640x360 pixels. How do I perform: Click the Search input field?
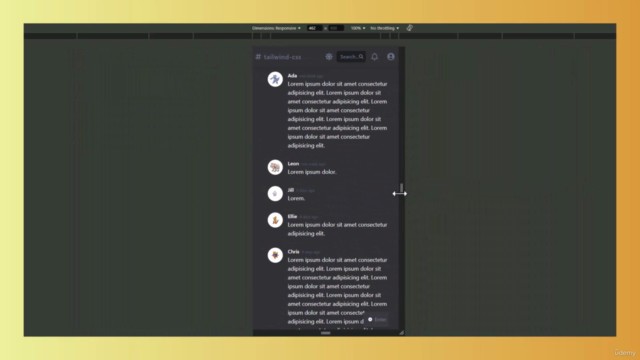351,57
